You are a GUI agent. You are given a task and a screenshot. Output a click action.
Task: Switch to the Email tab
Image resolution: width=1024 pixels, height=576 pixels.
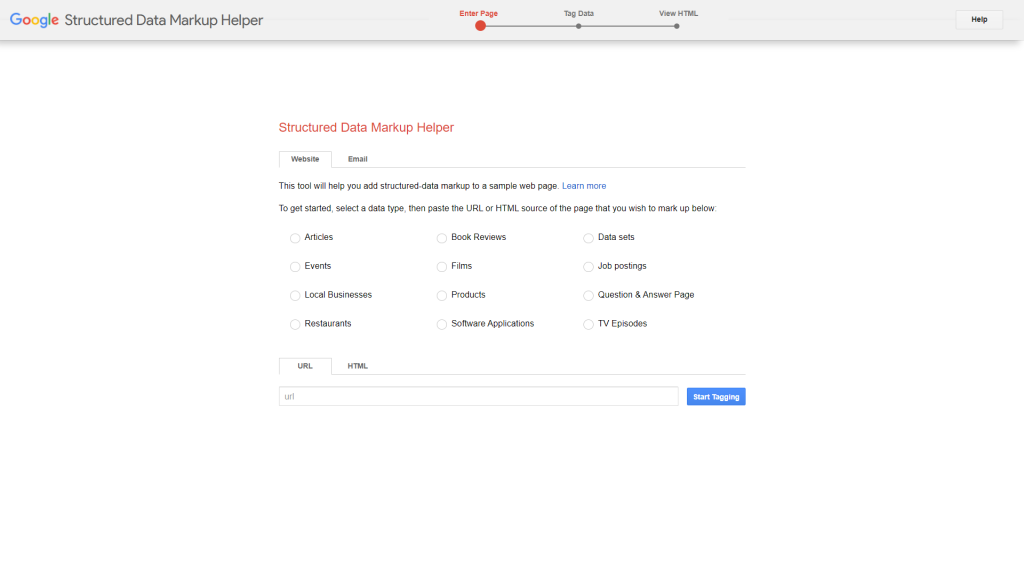[357, 159]
